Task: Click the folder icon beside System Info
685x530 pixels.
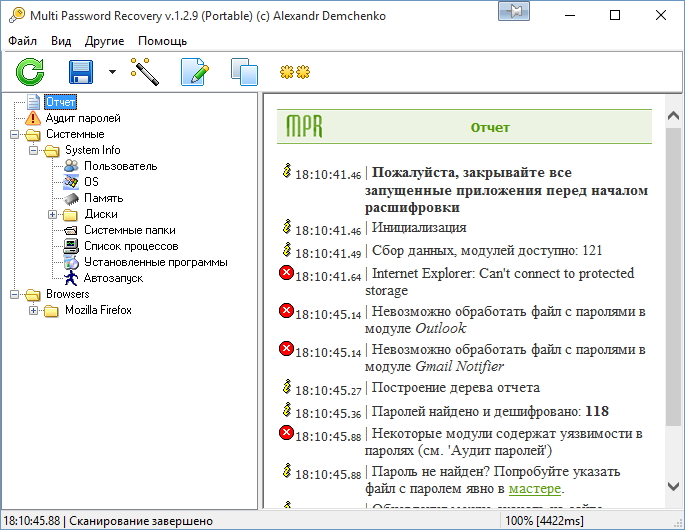Action: click(x=52, y=151)
